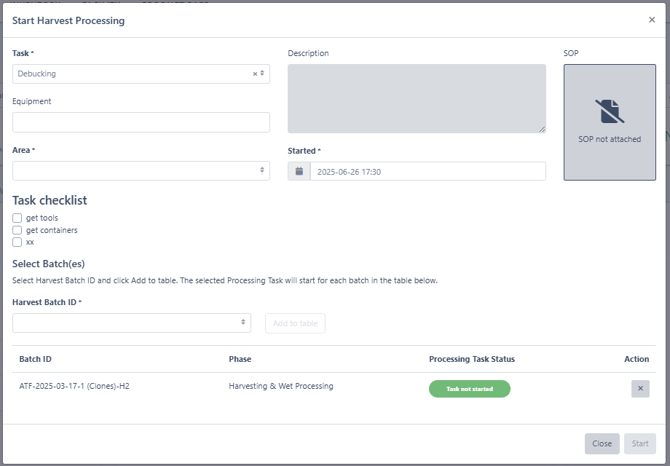Click the SOP not attached document icon
The width and height of the screenshot is (670, 466).
[609, 111]
